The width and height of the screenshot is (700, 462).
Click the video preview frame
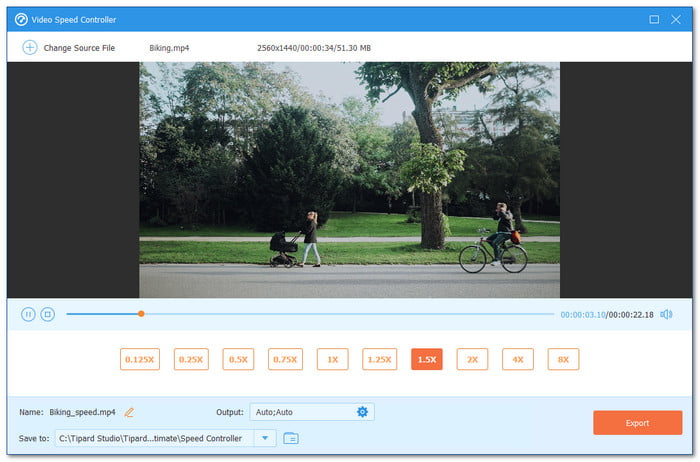[x=350, y=179]
